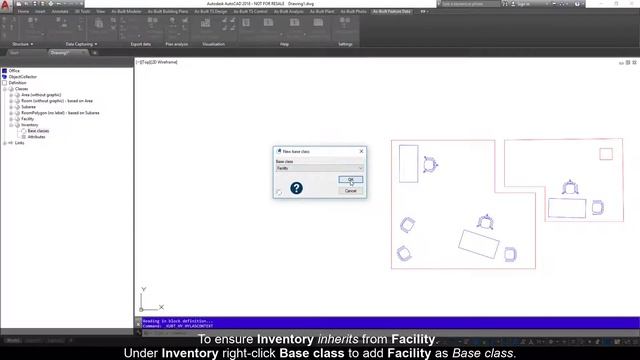This screenshot has height=360, width=640.
Task: Click the viewport label Top 2D Wireframe
Action: tap(157, 62)
